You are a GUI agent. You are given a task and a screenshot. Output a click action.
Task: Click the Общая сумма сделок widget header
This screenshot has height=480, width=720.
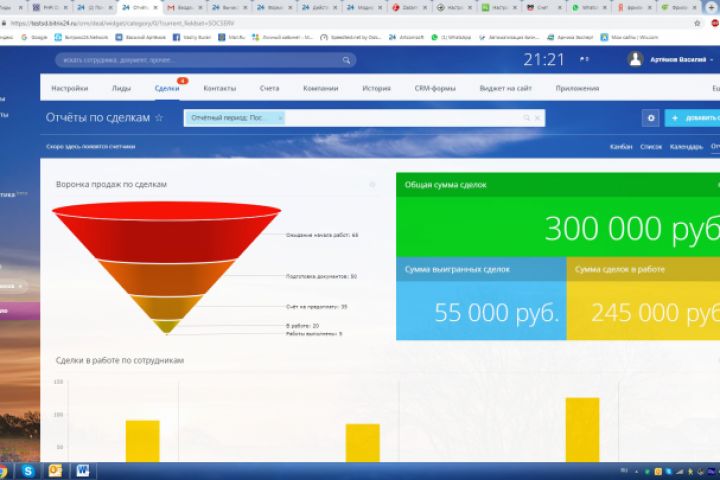click(558, 185)
